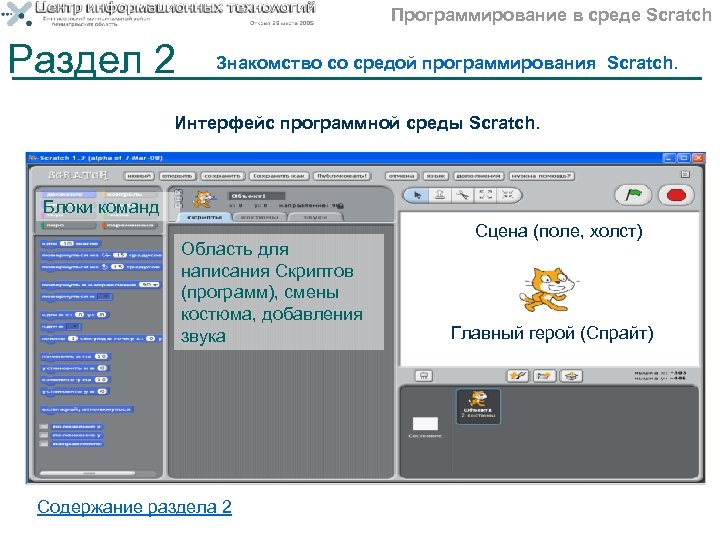Select the grow sprite tool
Screen dimensions: 720x540
(485, 195)
